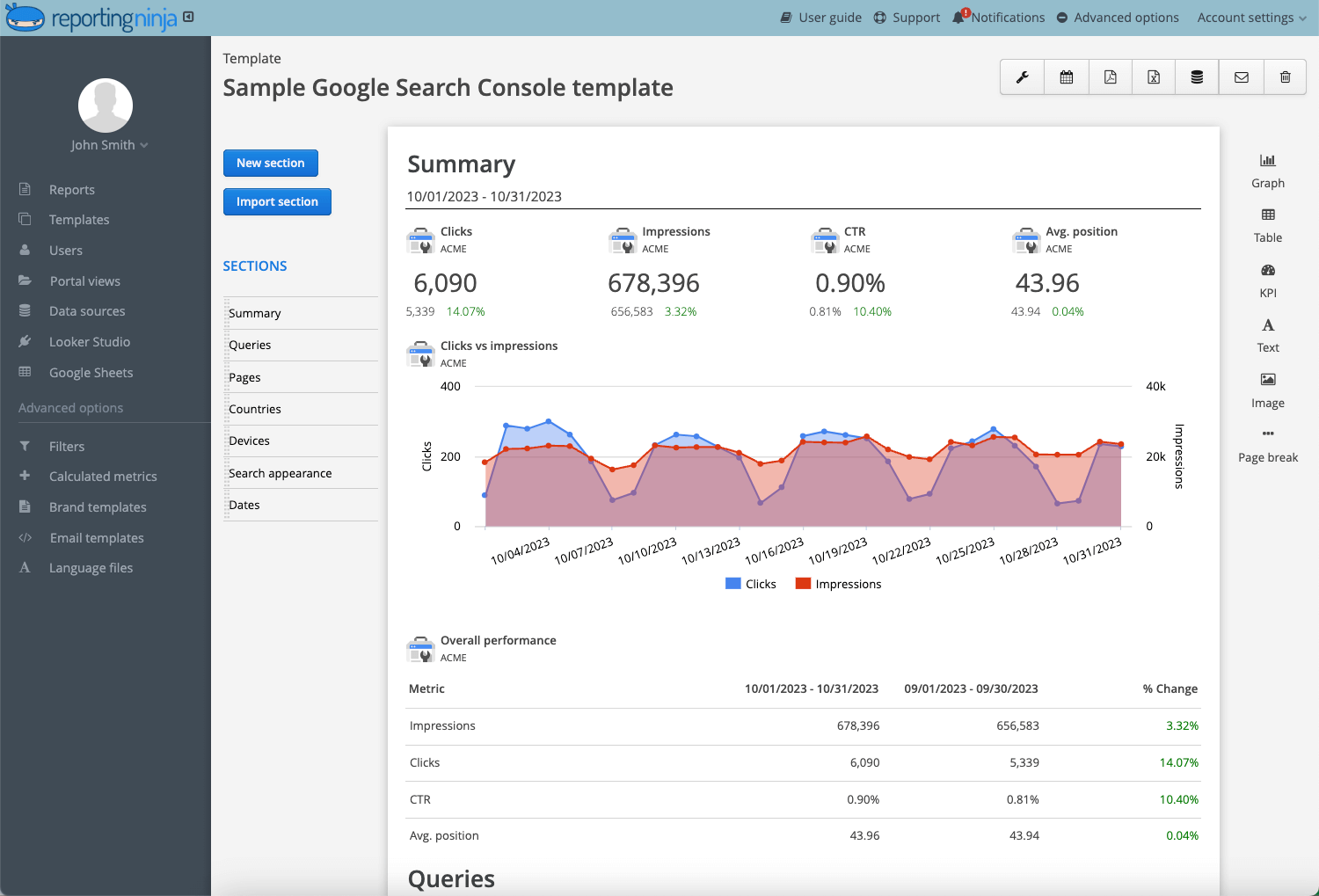Open the Account settings dropdown
Screen dimensions: 1319x896
pos(1250,17)
